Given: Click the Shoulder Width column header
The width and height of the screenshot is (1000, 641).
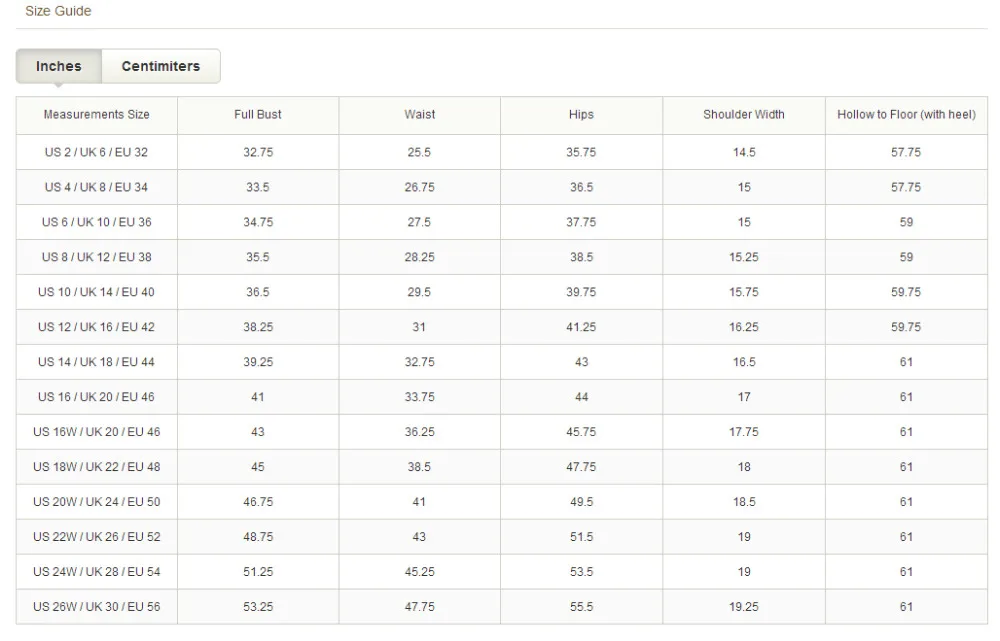Looking at the screenshot, I should point(744,115).
